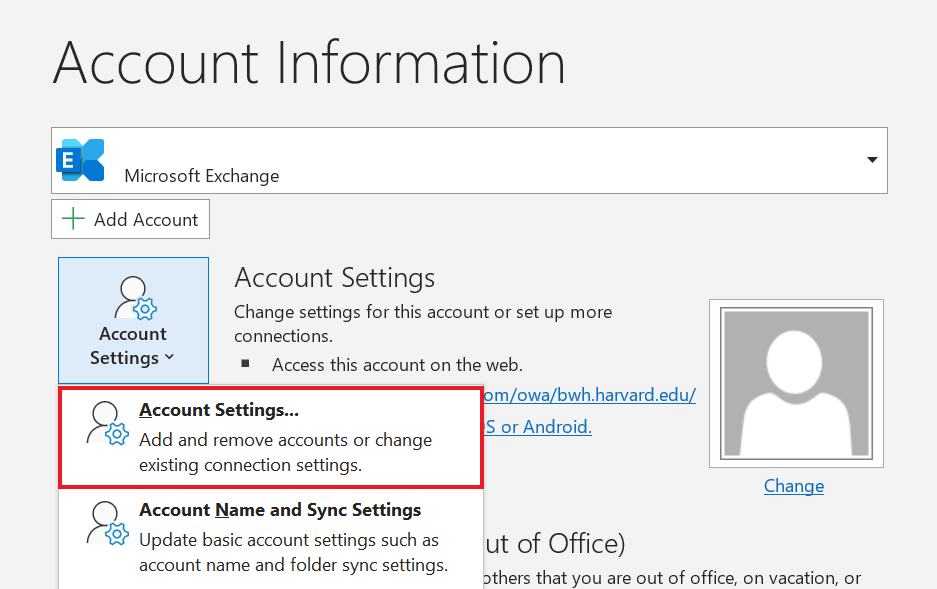Click the profile photo placeholder thumbnail
The image size is (937, 589).
(795, 383)
